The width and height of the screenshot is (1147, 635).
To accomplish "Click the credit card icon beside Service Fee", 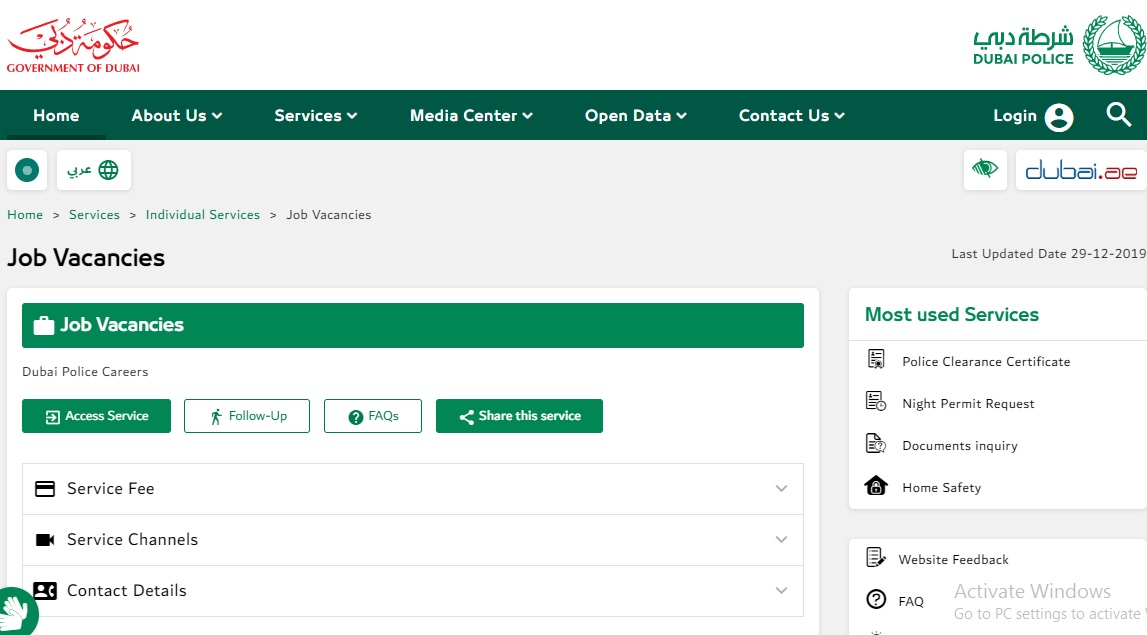I will (x=45, y=489).
